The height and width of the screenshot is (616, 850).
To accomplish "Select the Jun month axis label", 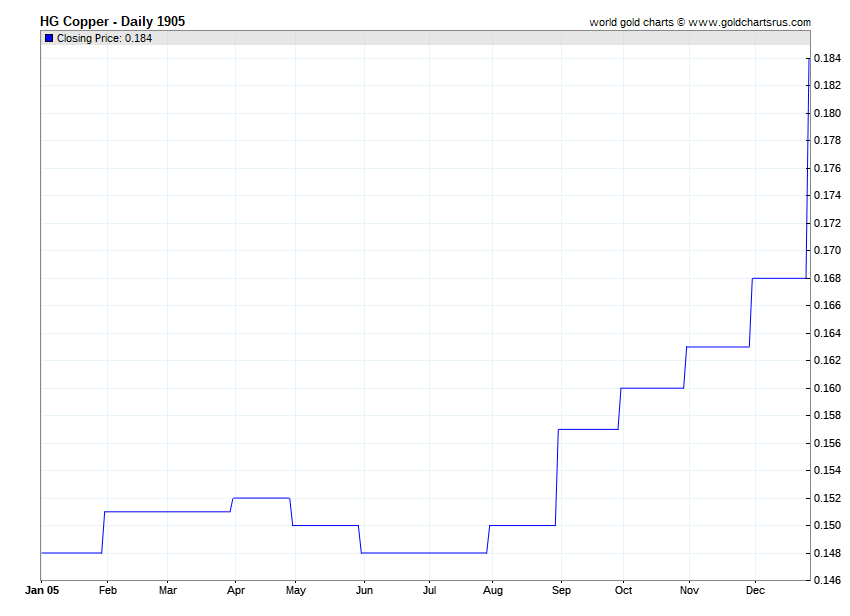I will [364, 590].
